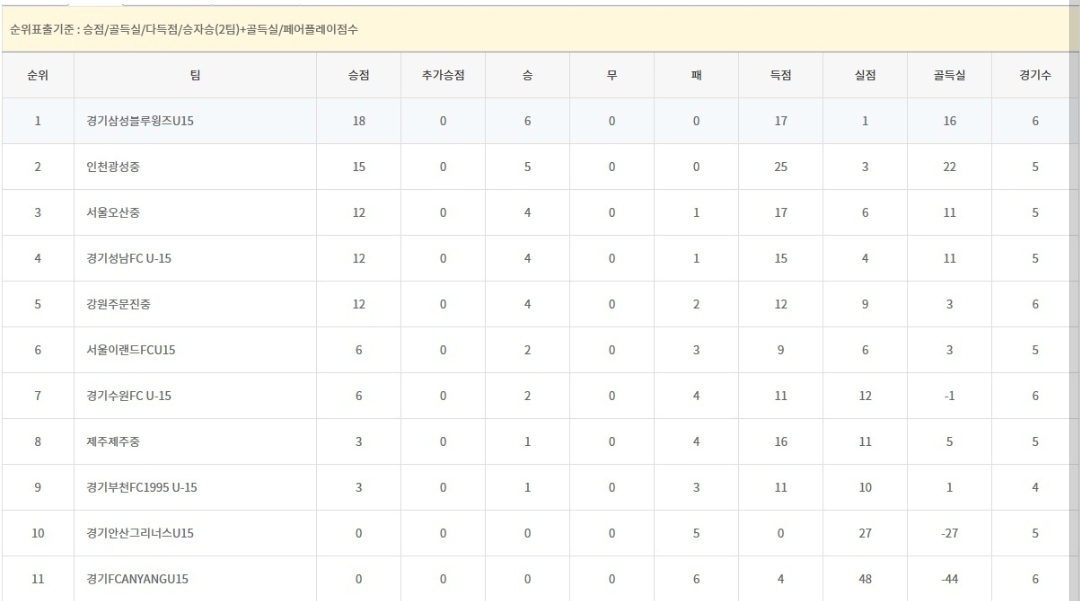Select team 제주제주중

[113, 441]
